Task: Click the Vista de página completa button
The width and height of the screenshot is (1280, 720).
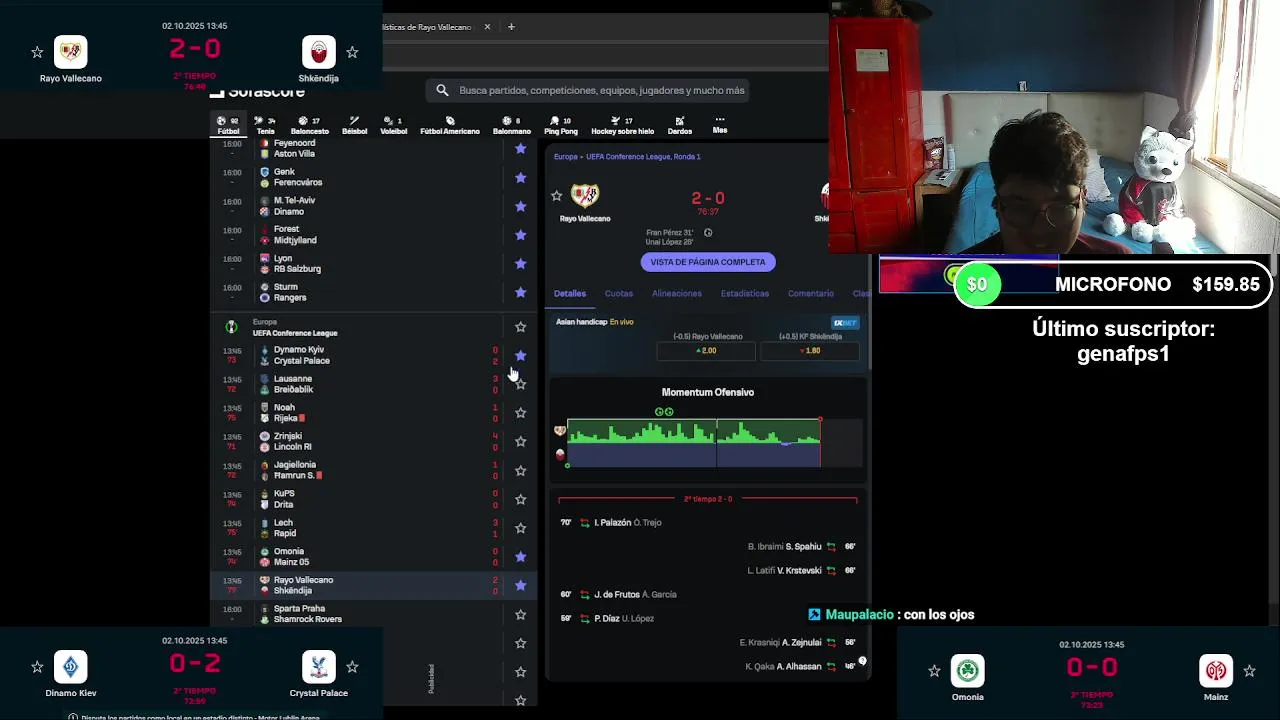Action: [708, 262]
